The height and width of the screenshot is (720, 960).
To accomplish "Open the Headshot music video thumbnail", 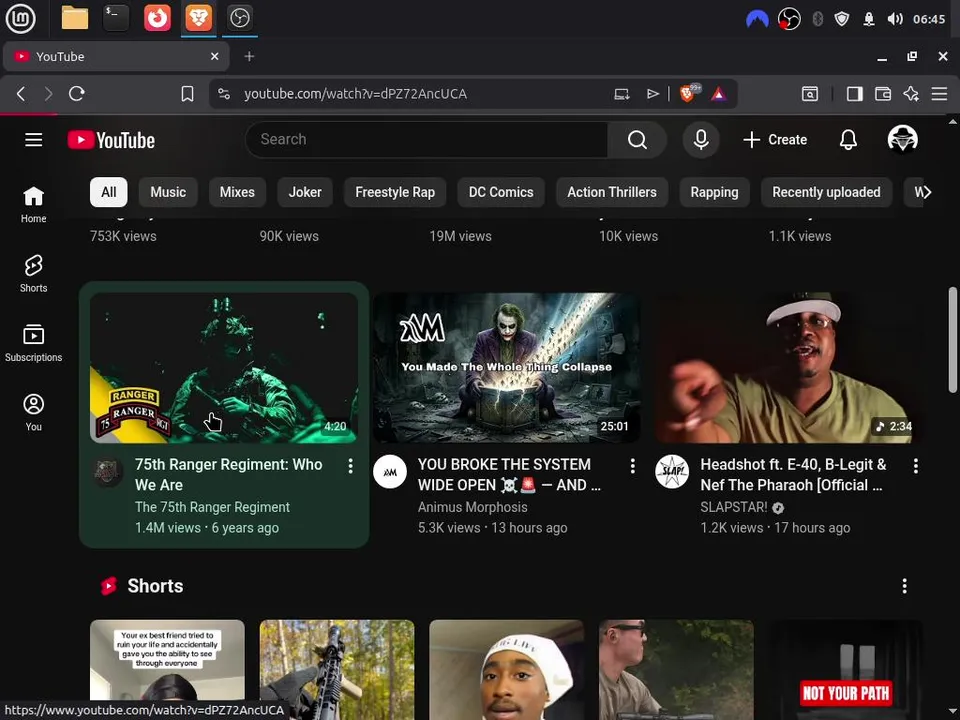I will click(789, 367).
